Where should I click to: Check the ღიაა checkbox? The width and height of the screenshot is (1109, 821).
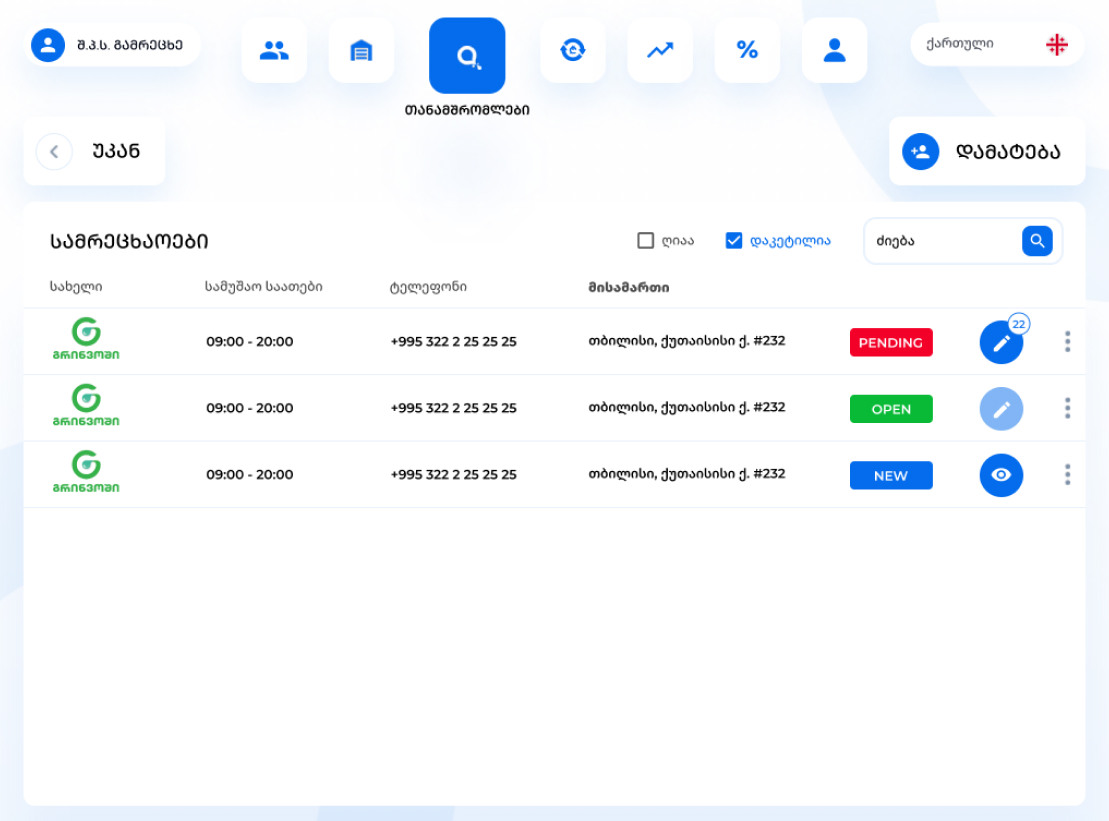click(x=646, y=241)
